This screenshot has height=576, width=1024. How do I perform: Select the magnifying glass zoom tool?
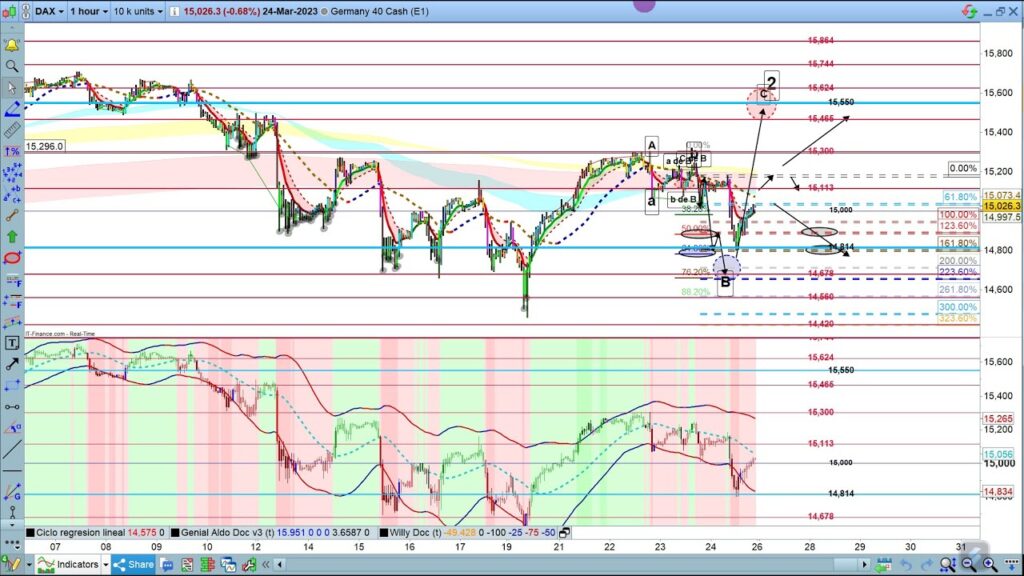[x=12, y=66]
